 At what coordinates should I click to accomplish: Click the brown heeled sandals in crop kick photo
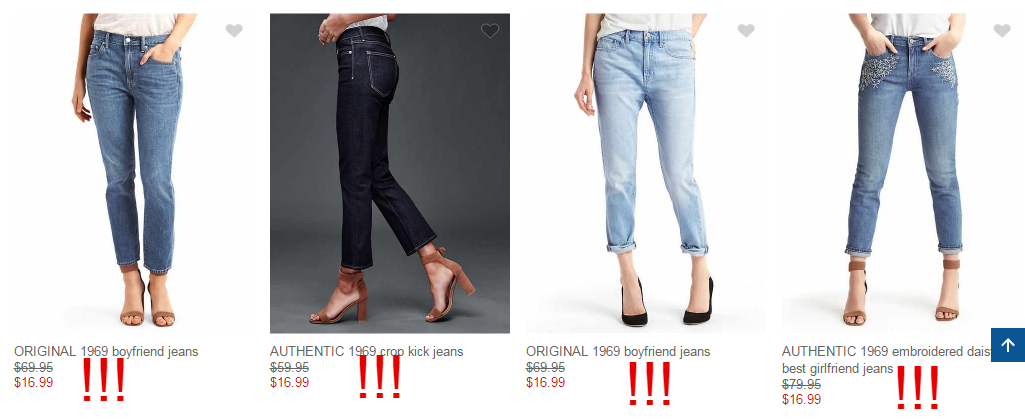(x=392, y=286)
